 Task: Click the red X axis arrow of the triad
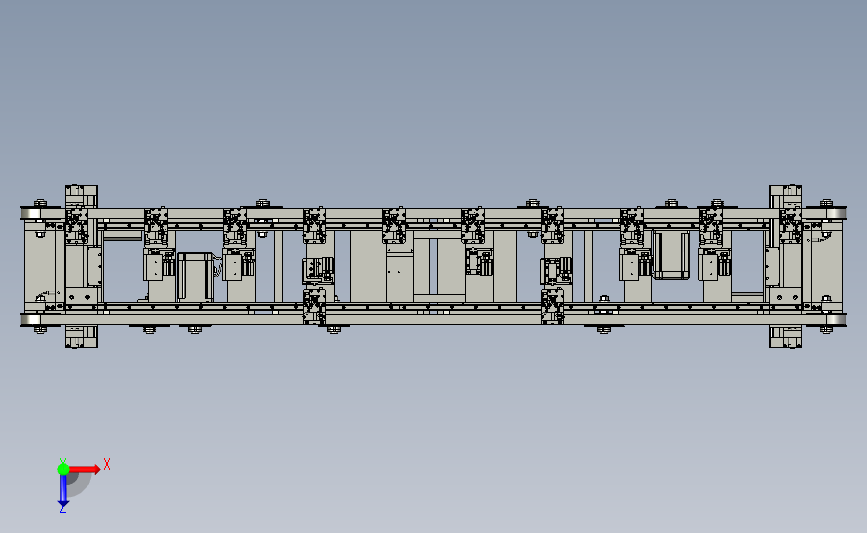coord(84,469)
